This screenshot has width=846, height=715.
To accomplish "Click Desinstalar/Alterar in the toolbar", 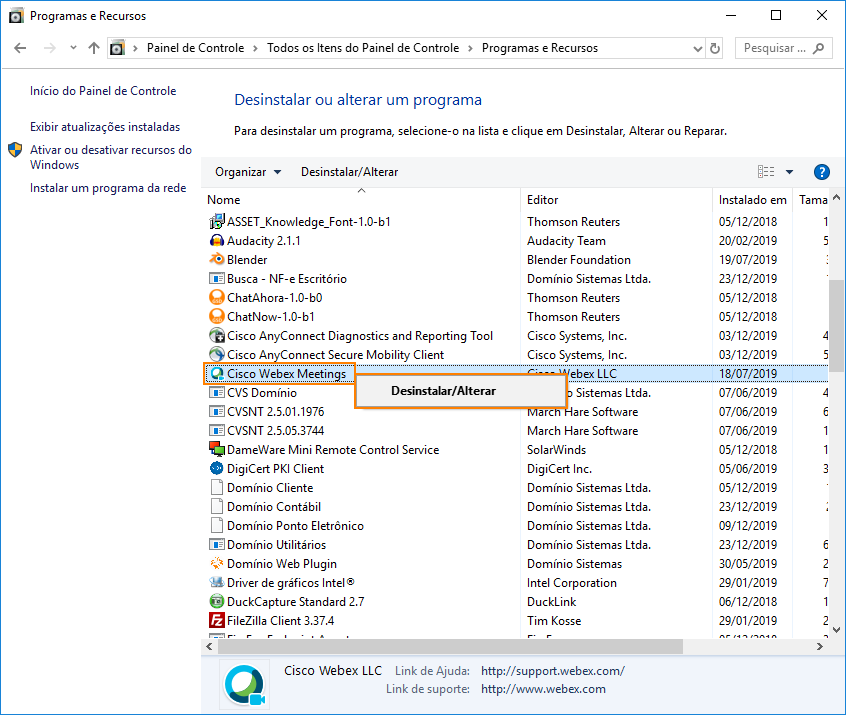I will click(350, 172).
